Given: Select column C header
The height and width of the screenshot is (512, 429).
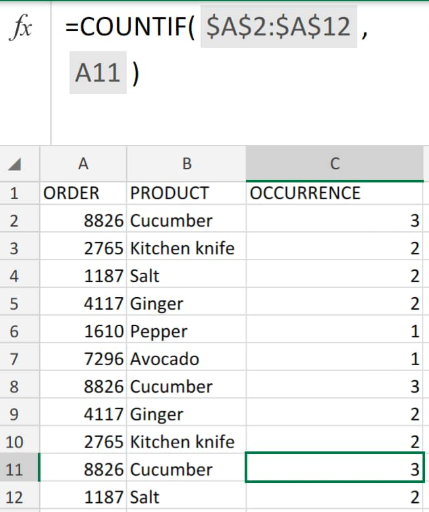Looking at the screenshot, I should click(x=335, y=164).
